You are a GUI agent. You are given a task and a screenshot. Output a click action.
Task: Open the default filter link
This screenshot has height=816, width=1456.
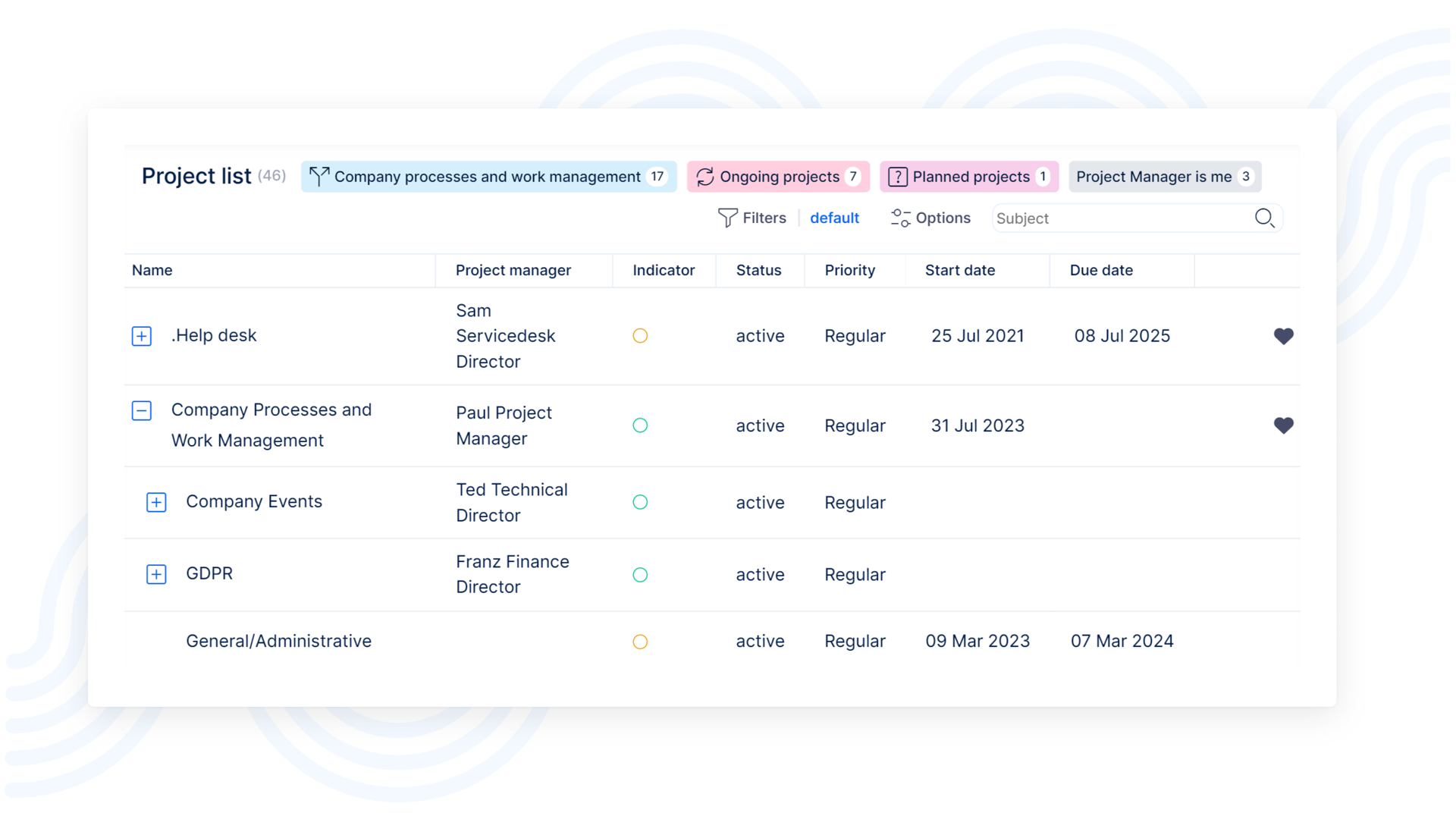click(x=834, y=218)
